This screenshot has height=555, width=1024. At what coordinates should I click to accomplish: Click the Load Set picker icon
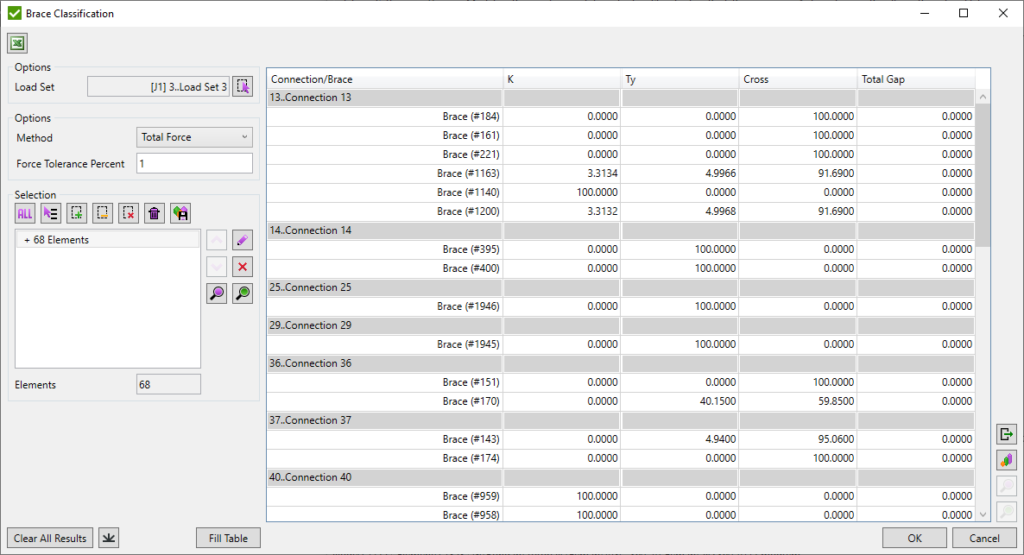(243, 87)
